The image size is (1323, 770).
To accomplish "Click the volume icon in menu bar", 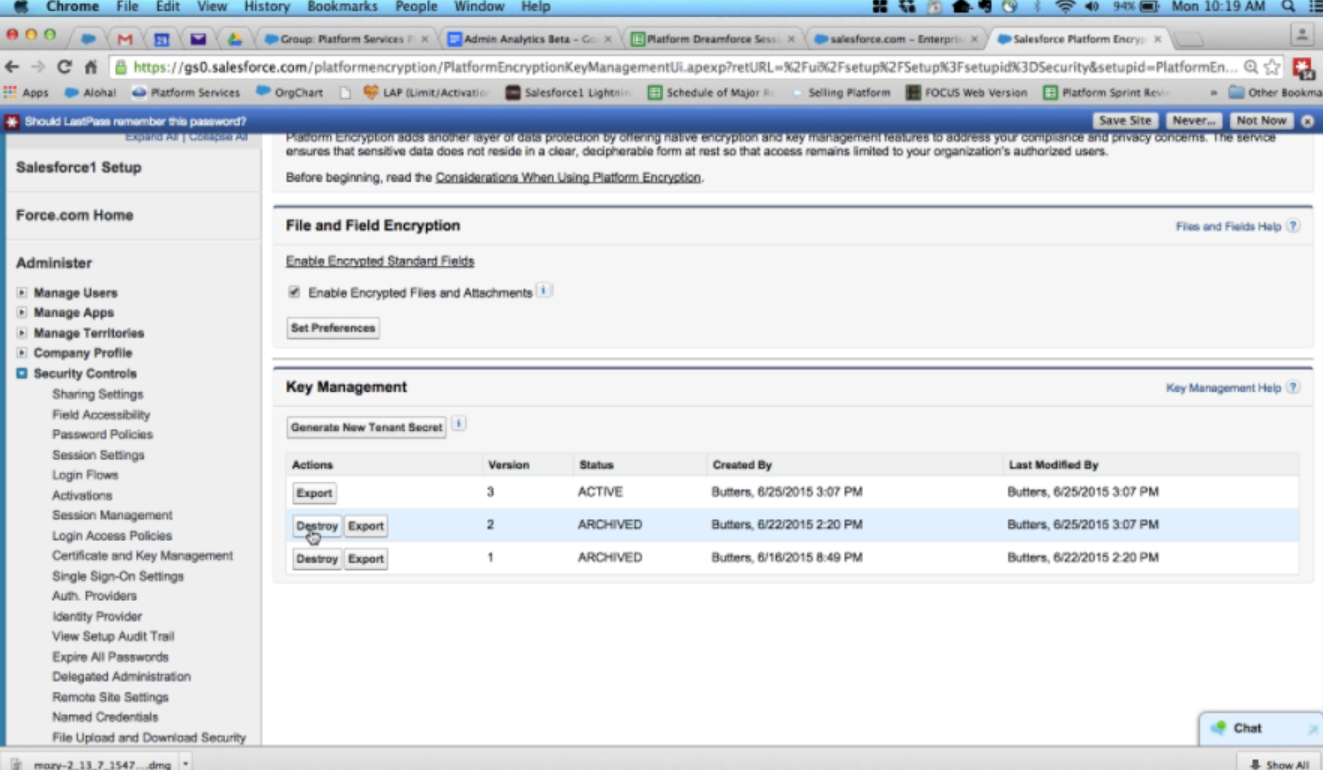I will point(1090,7).
